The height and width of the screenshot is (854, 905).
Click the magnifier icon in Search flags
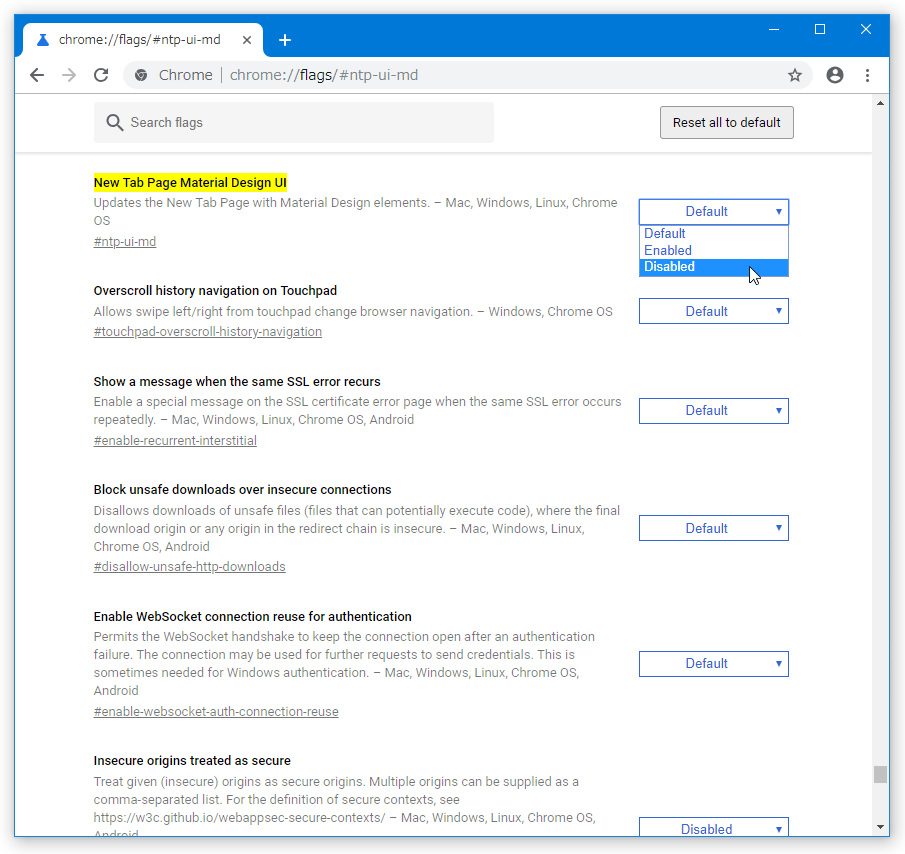pyautogui.click(x=114, y=122)
